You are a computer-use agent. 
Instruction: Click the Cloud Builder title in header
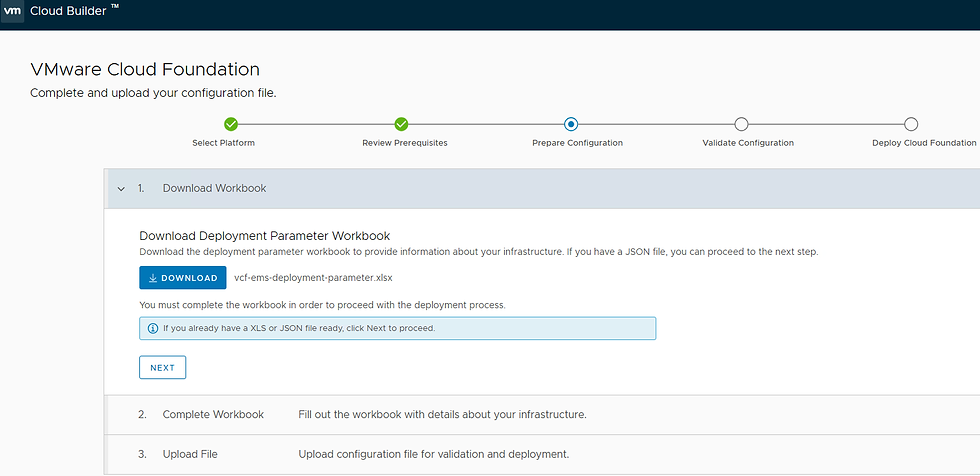coord(76,11)
